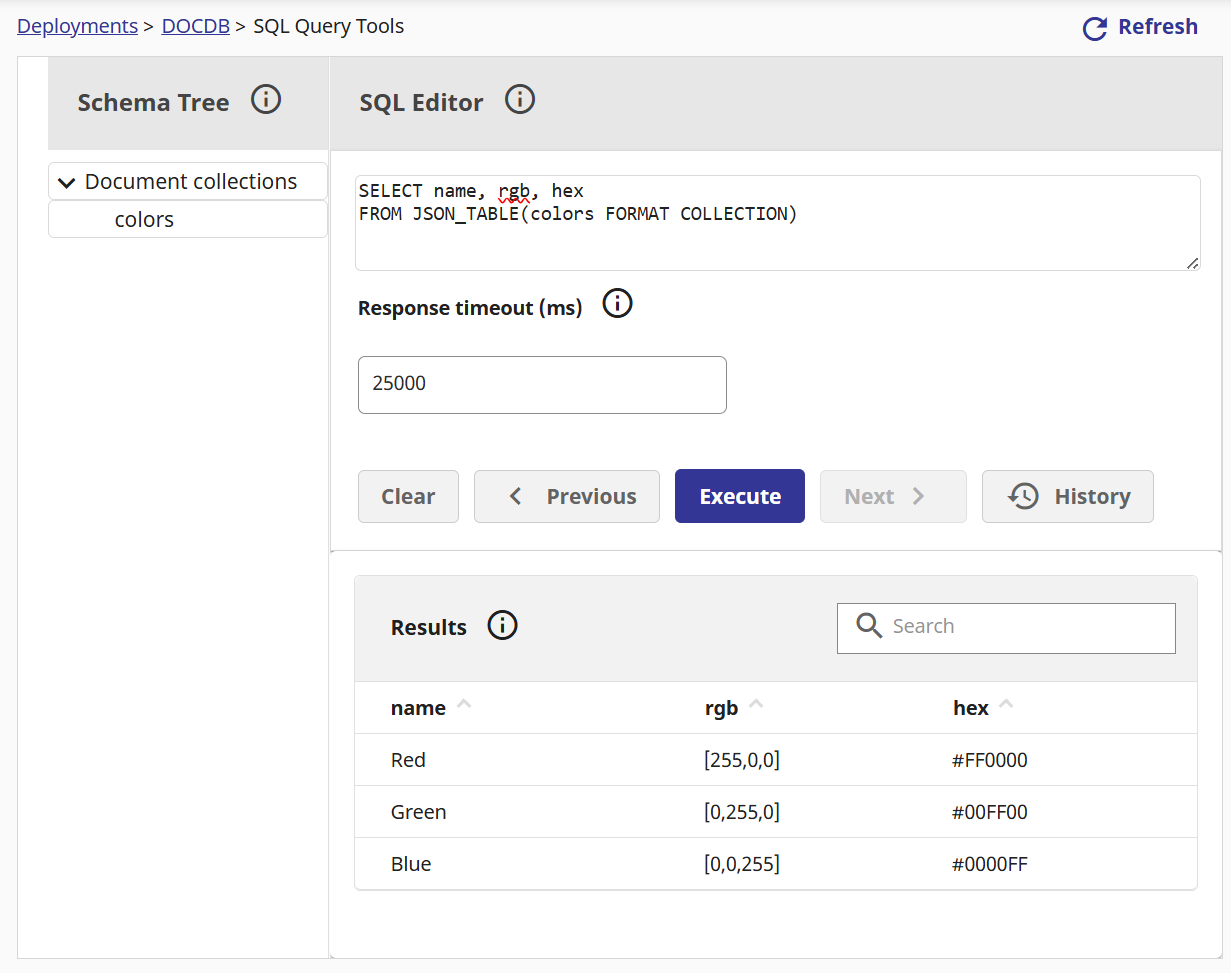Select the colors collection in tree
Viewport: 1231px width, 973px height.
144,220
